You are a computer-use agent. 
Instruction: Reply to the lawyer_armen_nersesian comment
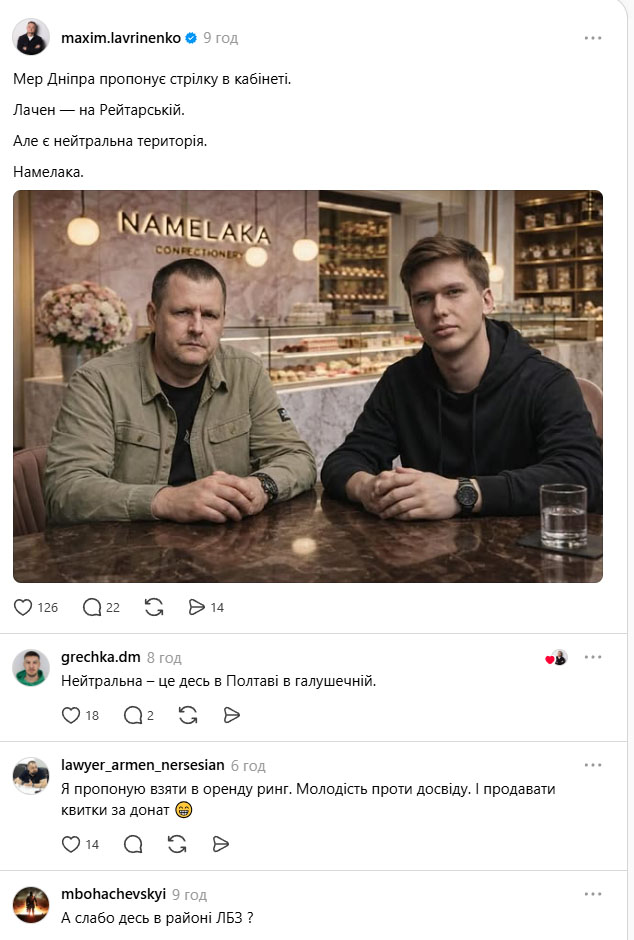point(133,844)
